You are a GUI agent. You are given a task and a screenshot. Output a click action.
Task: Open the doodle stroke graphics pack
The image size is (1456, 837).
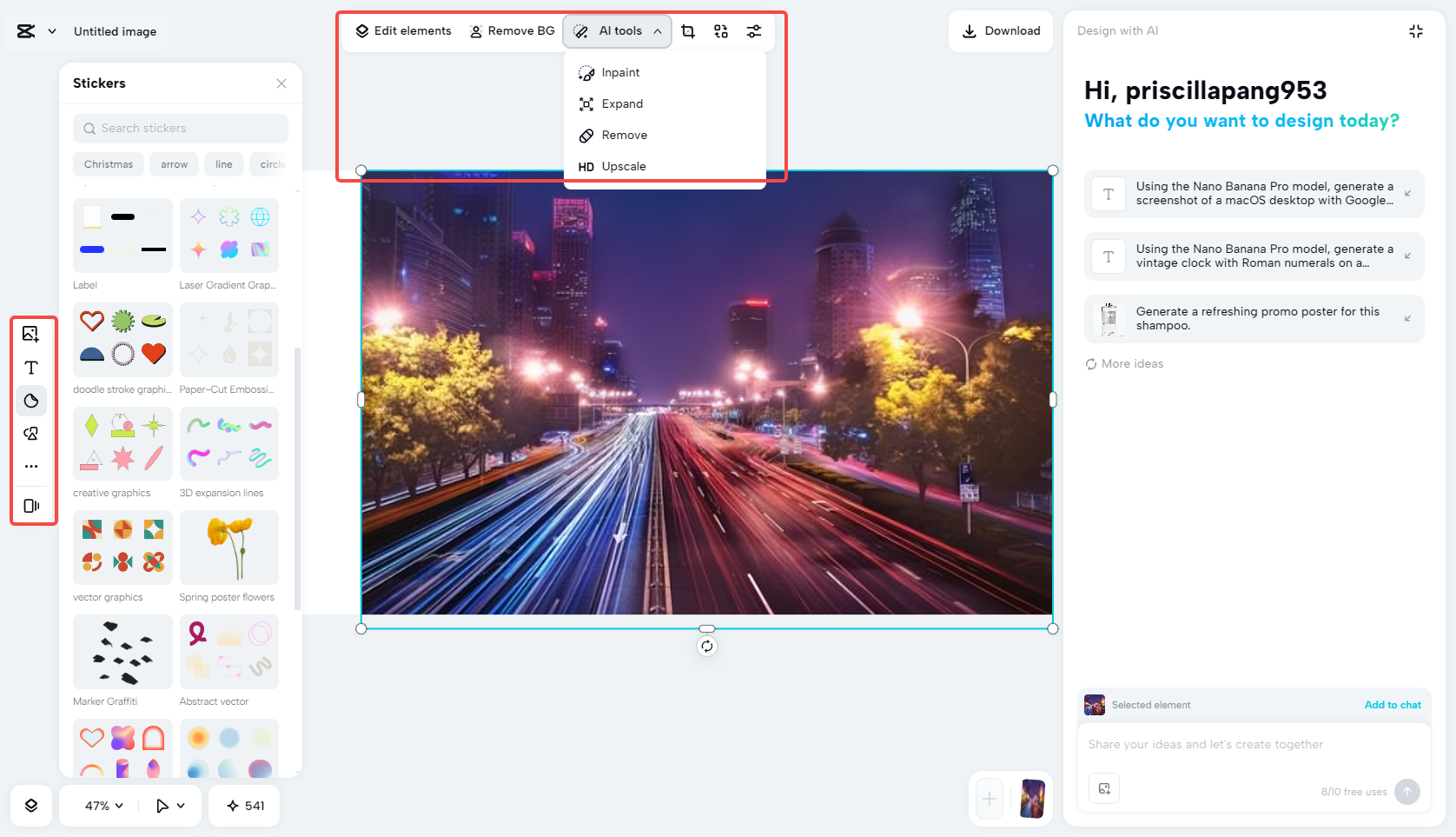[x=122, y=340]
